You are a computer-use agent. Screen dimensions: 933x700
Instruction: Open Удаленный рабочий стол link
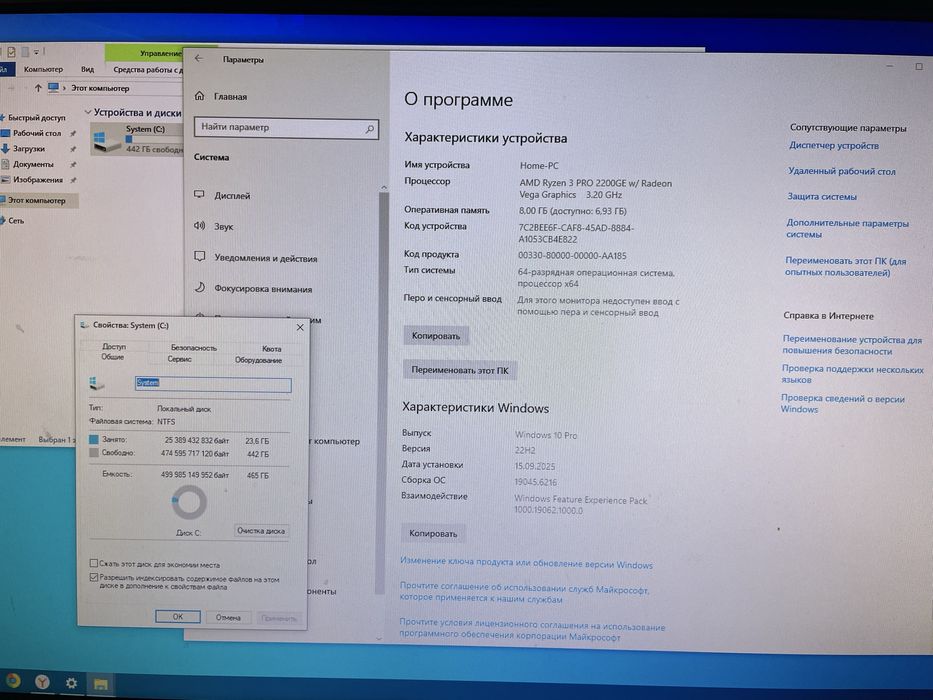(x=842, y=171)
